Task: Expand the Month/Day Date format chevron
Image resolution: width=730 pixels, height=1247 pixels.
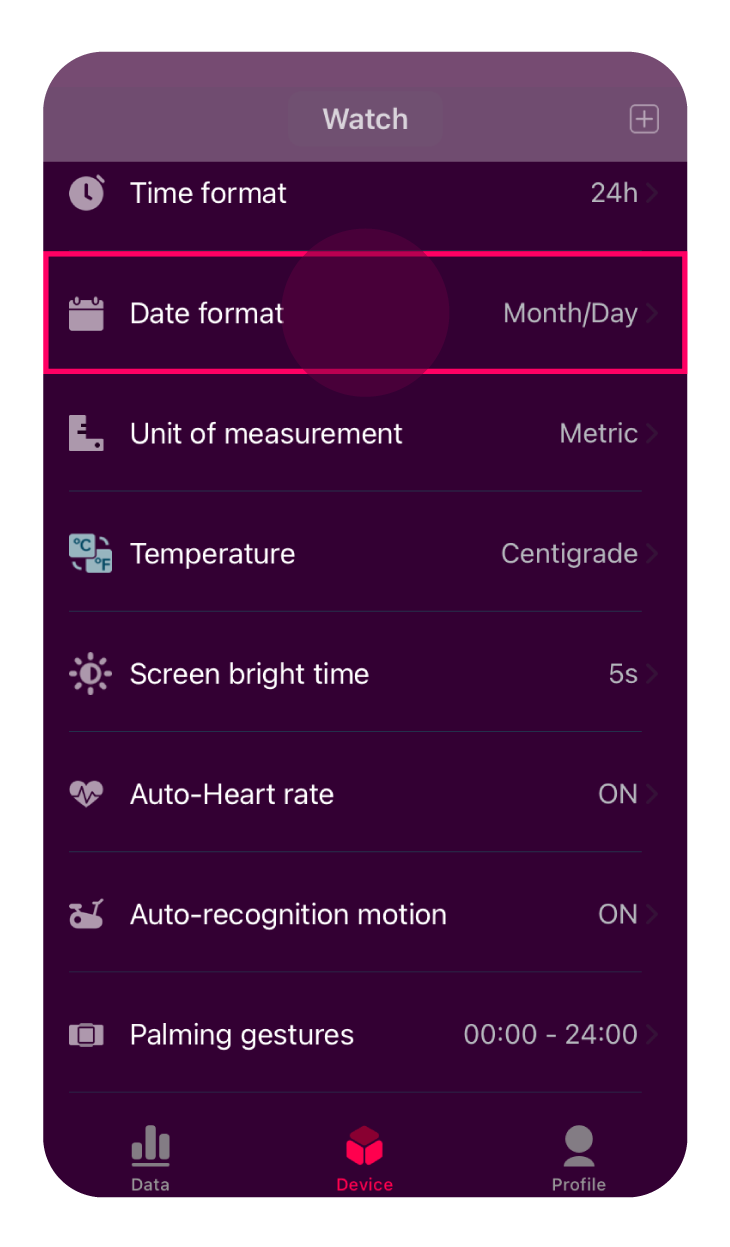Action: [x=652, y=313]
